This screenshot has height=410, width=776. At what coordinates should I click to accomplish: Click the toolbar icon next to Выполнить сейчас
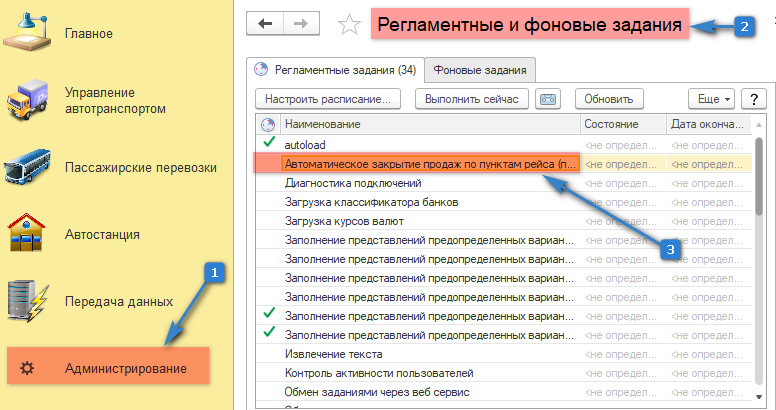tap(548, 99)
